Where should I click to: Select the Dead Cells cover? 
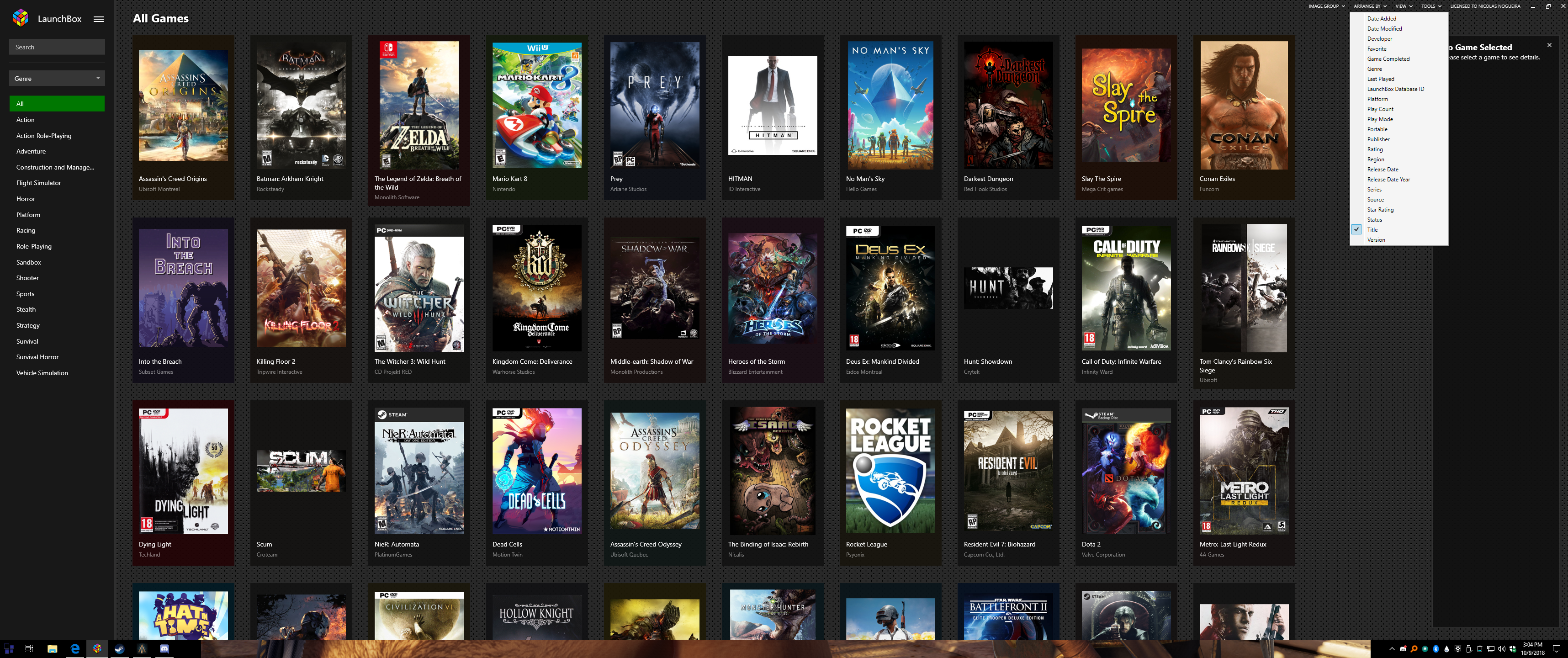(x=537, y=471)
